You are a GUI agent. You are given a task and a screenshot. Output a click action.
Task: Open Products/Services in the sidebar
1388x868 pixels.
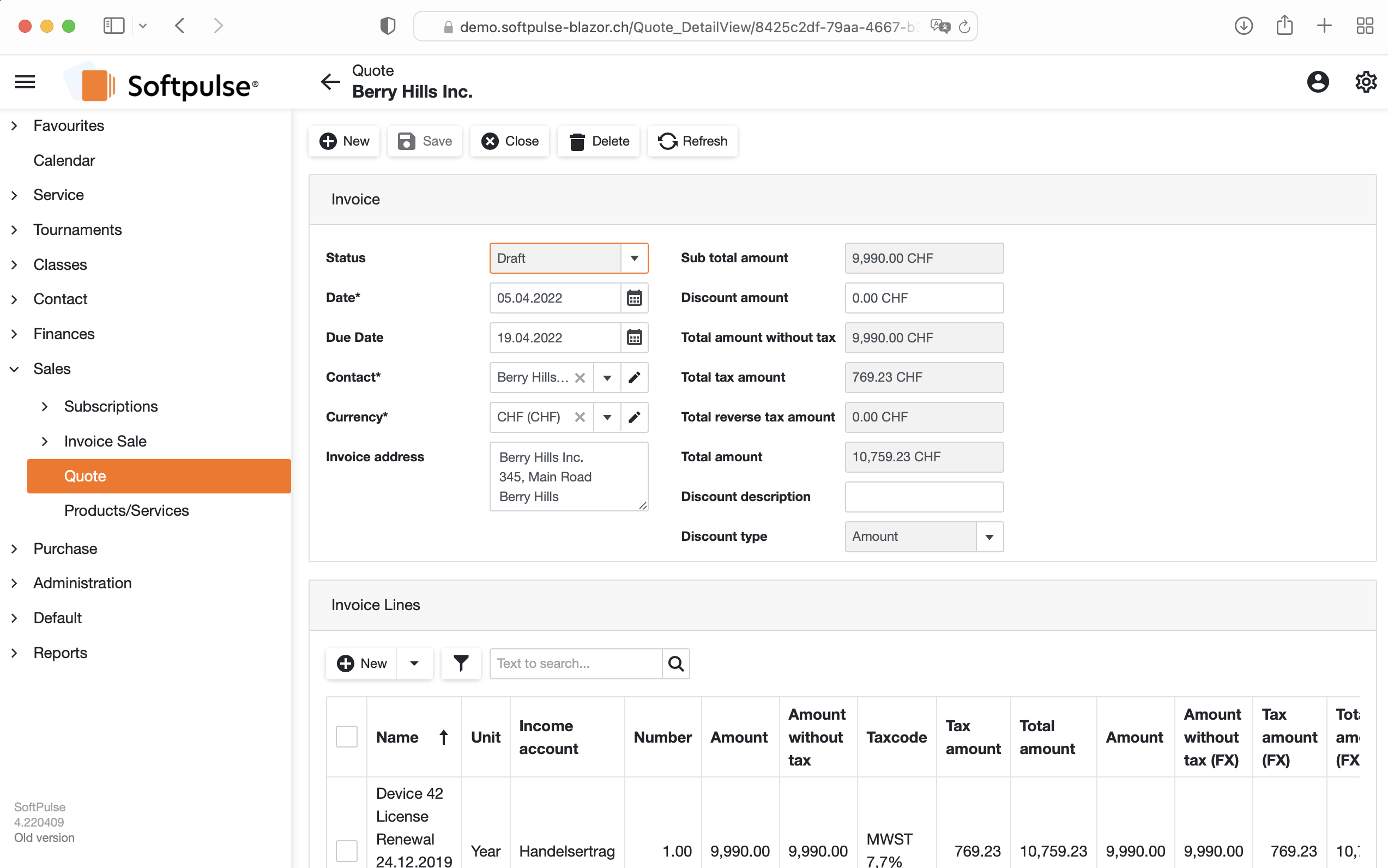pyautogui.click(x=126, y=510)
